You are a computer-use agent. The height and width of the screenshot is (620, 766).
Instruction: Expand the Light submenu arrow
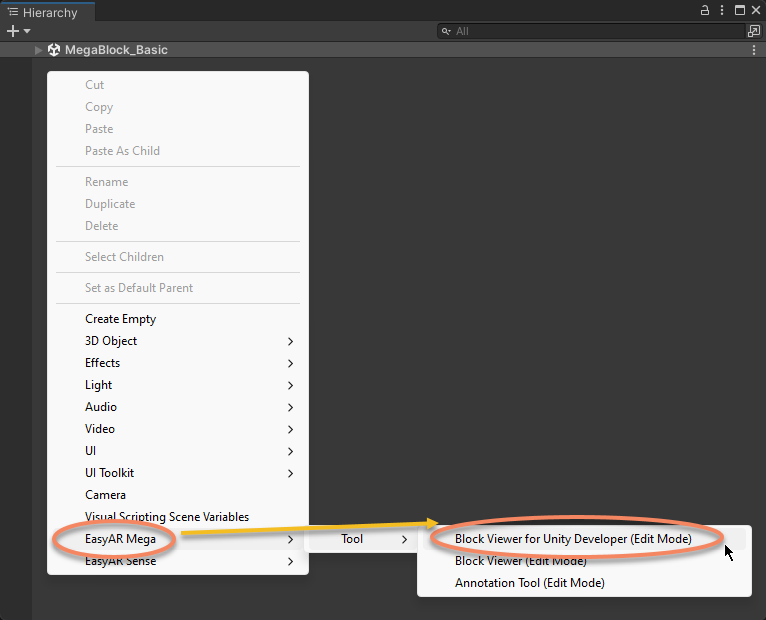click(x=290, y=385)
